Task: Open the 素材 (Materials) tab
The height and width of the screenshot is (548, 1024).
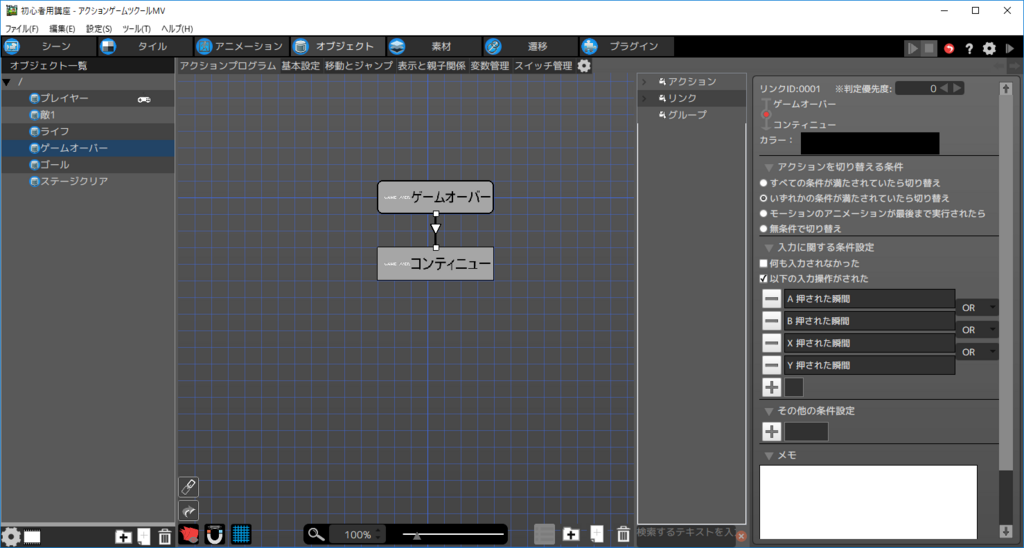Action: (434, 46)
